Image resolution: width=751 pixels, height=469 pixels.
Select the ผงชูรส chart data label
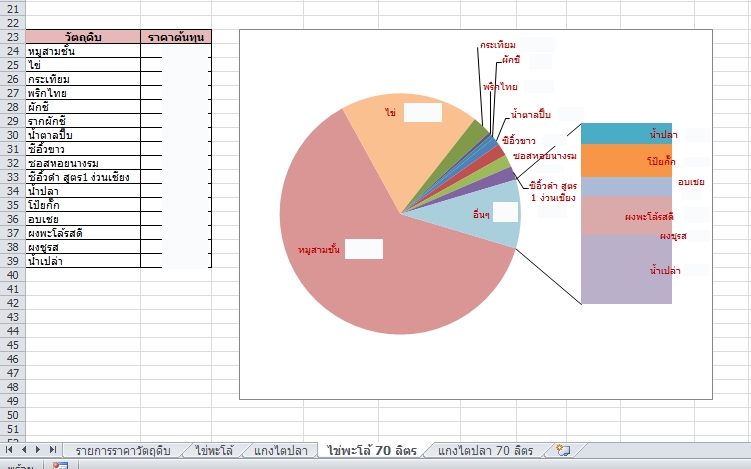click(673, 236)
